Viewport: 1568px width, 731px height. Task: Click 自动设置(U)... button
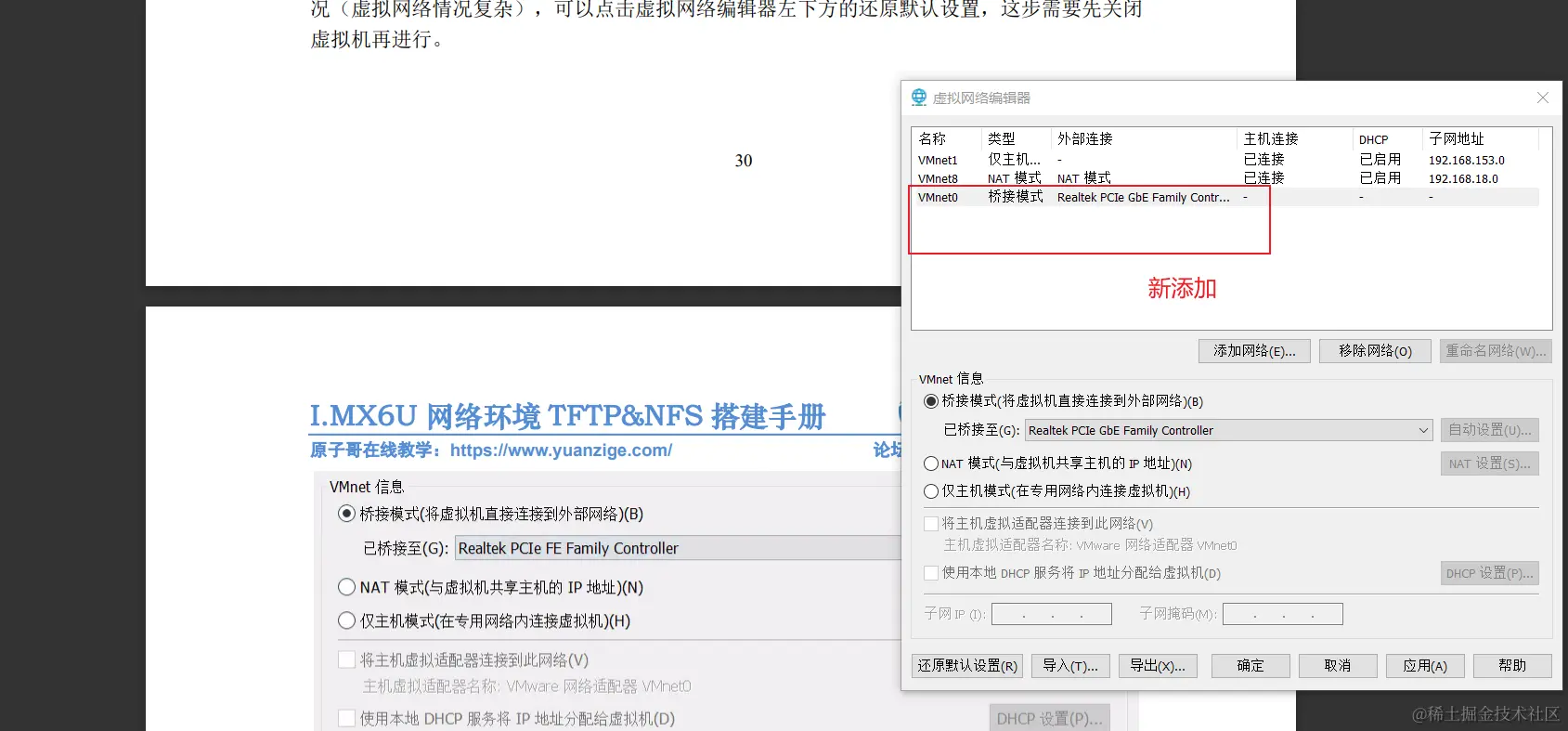click(x=1490, y=430)
